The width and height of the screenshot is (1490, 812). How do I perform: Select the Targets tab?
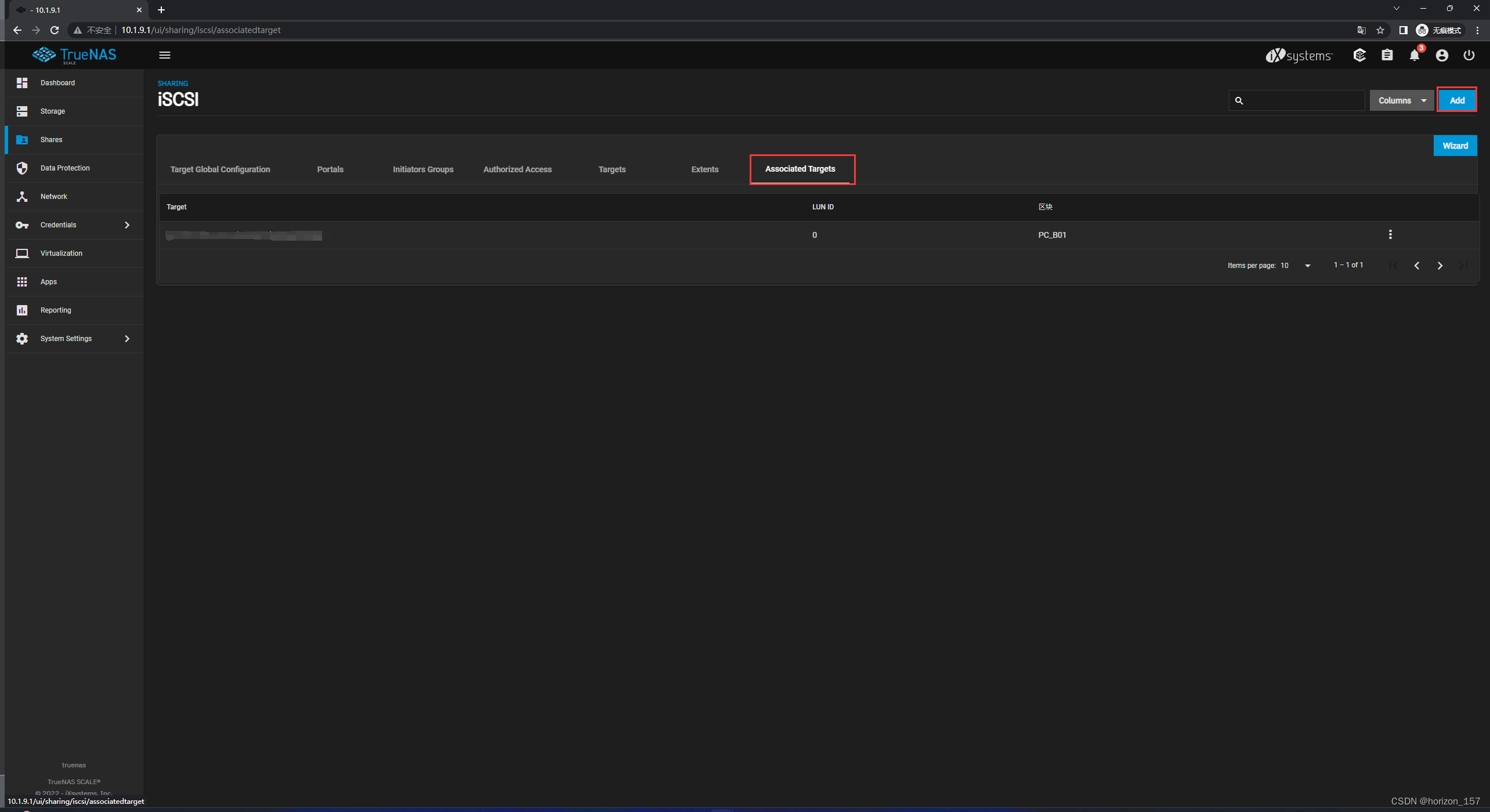pos(612,169)
